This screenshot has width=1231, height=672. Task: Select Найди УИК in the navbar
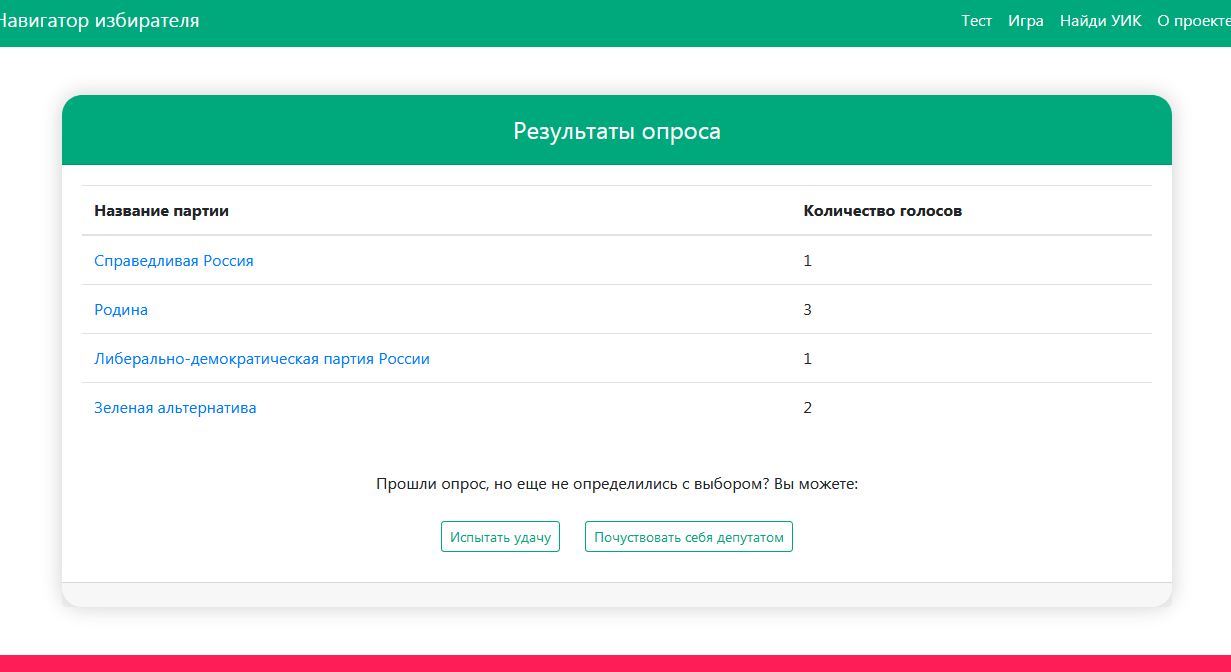coord(1100,21)
